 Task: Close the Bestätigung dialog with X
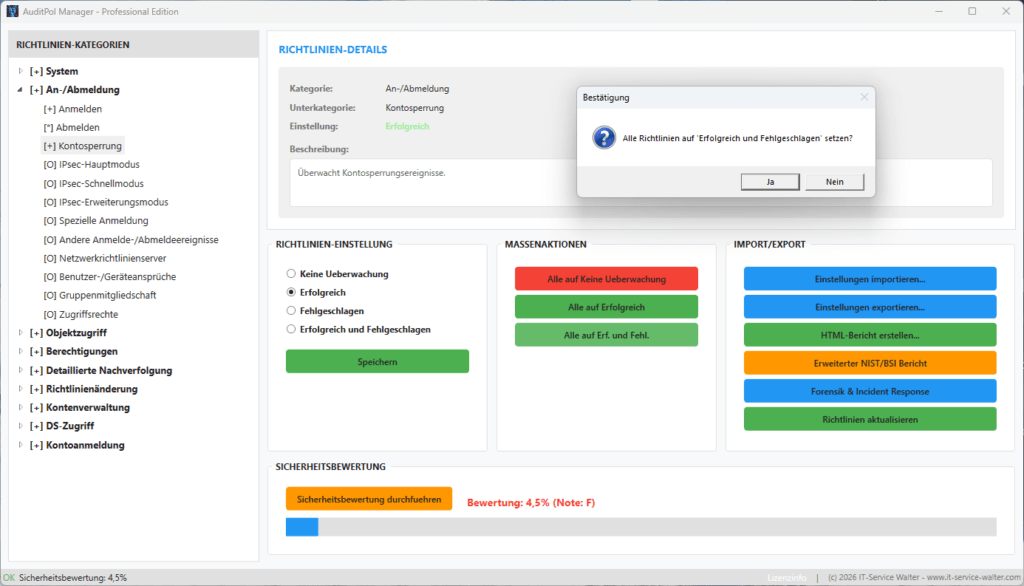864,97
